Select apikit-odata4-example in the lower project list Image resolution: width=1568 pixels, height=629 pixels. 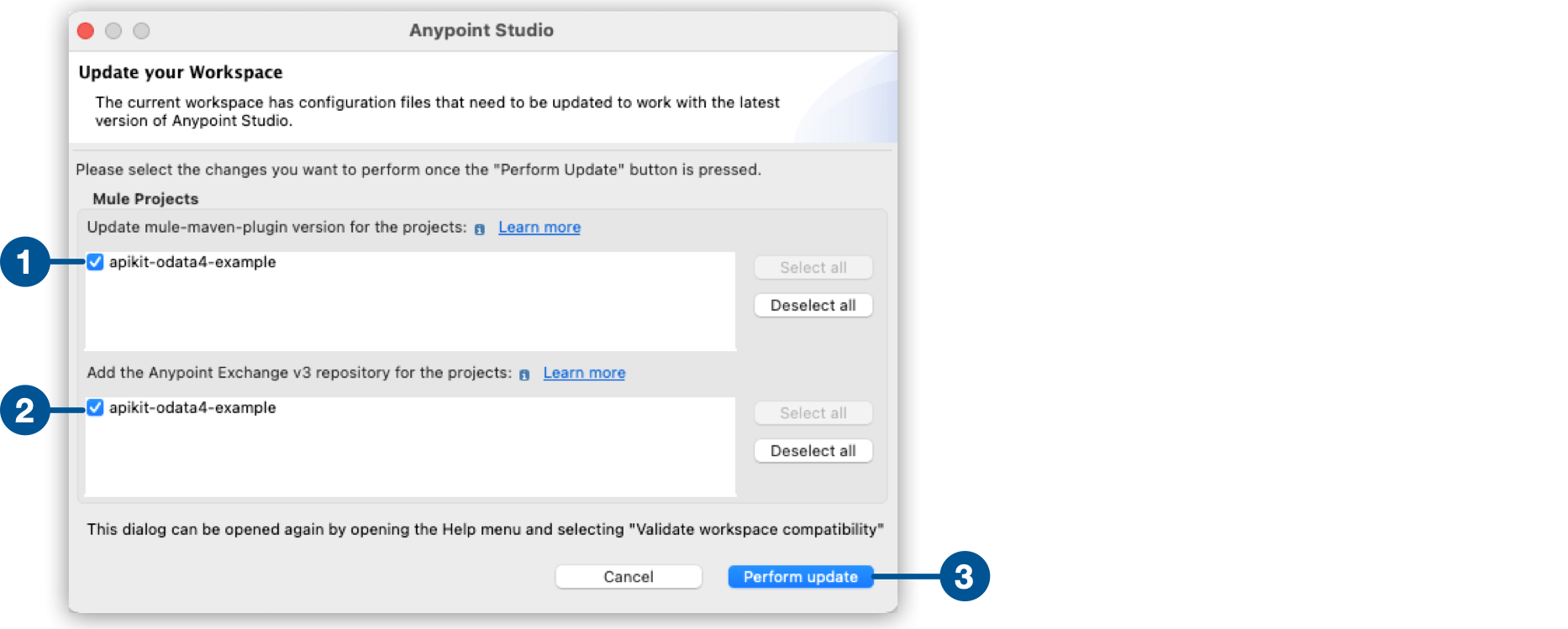pyautogui.click(x=193, y=408)
